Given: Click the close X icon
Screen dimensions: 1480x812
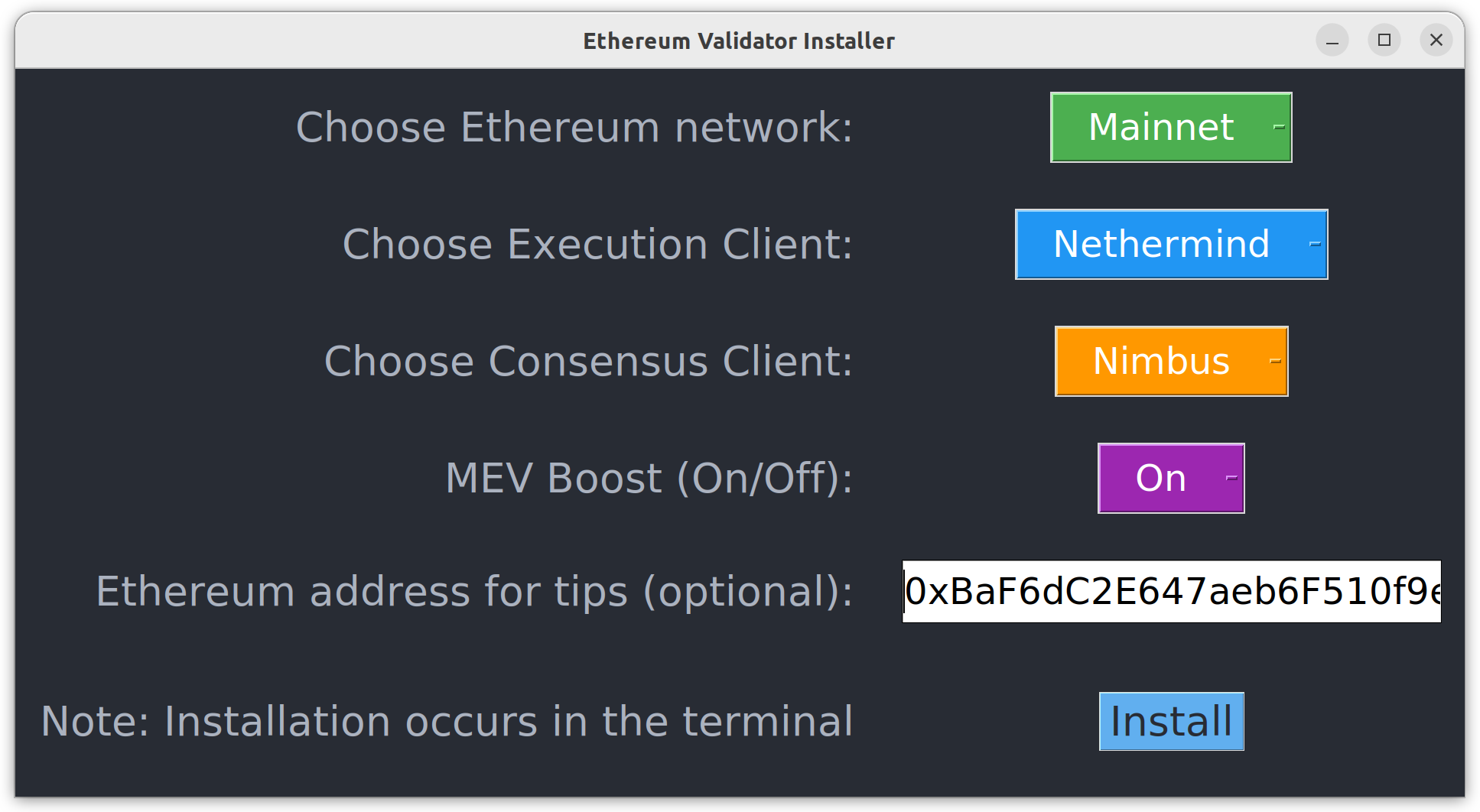Looking at the screenshot, I should [1436, 40].
